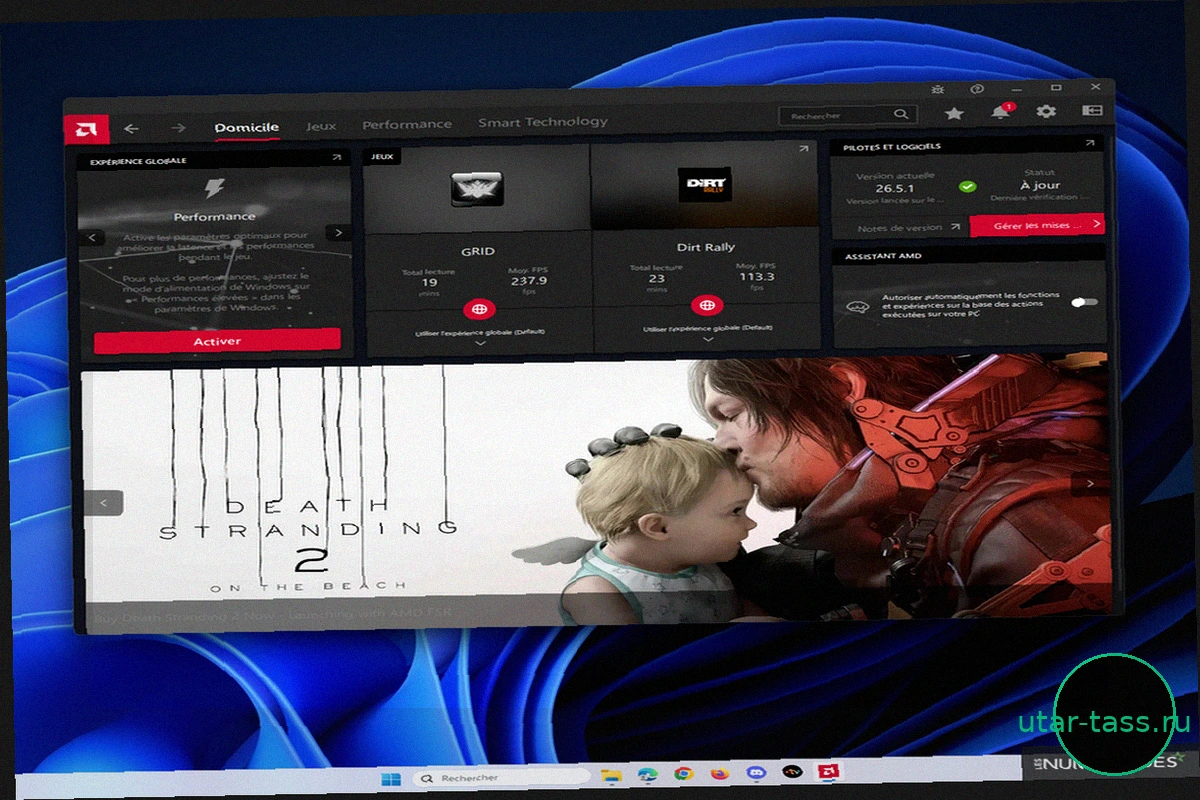This screenshot has width=1200, height=800.
Task: Open the Smart Technology tab
Action: pyautogui.click(x=542, y=122)
